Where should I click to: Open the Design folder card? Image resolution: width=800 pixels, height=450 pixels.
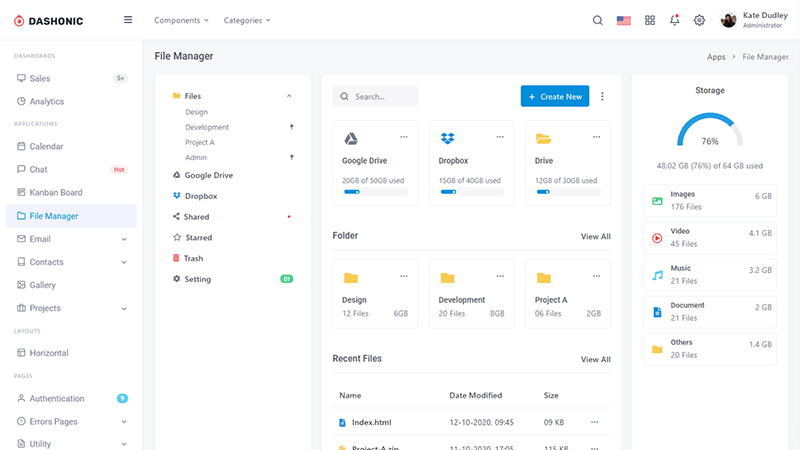pos(375,294)
